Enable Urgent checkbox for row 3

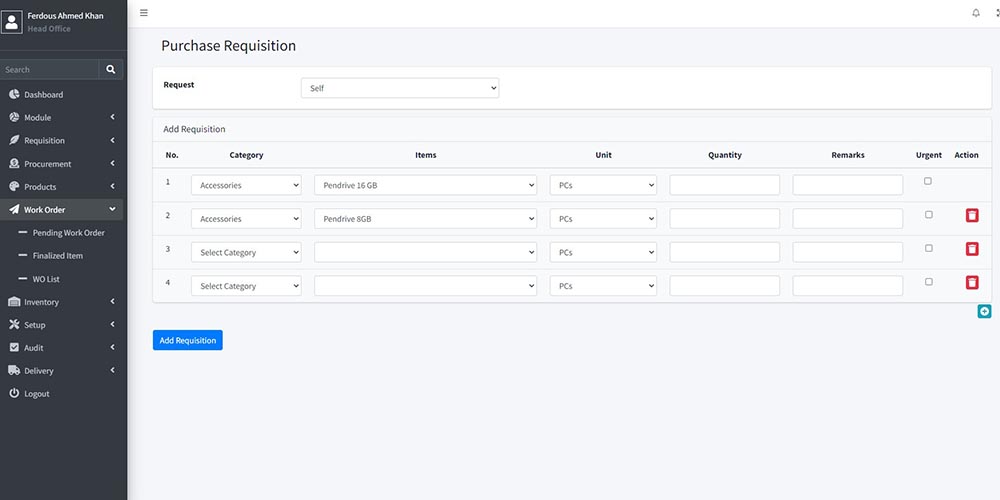928,248
